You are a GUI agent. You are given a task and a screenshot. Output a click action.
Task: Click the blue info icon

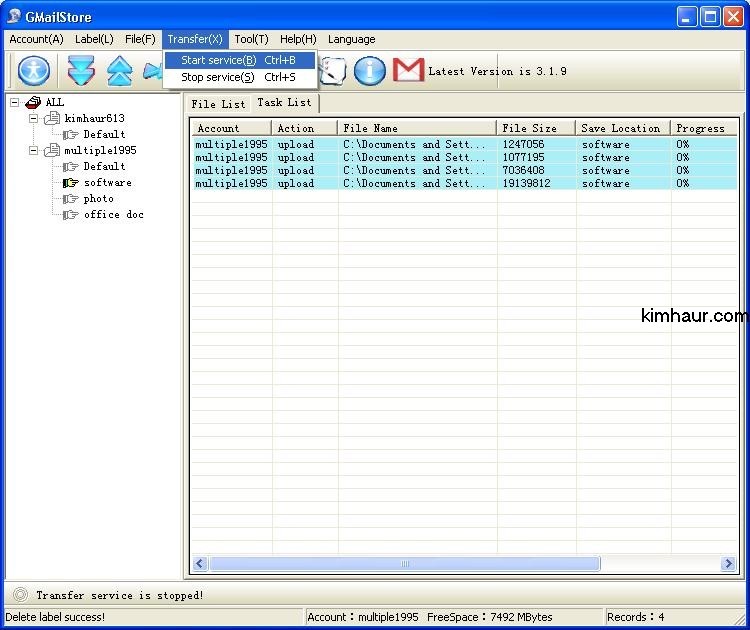point(370,70)
